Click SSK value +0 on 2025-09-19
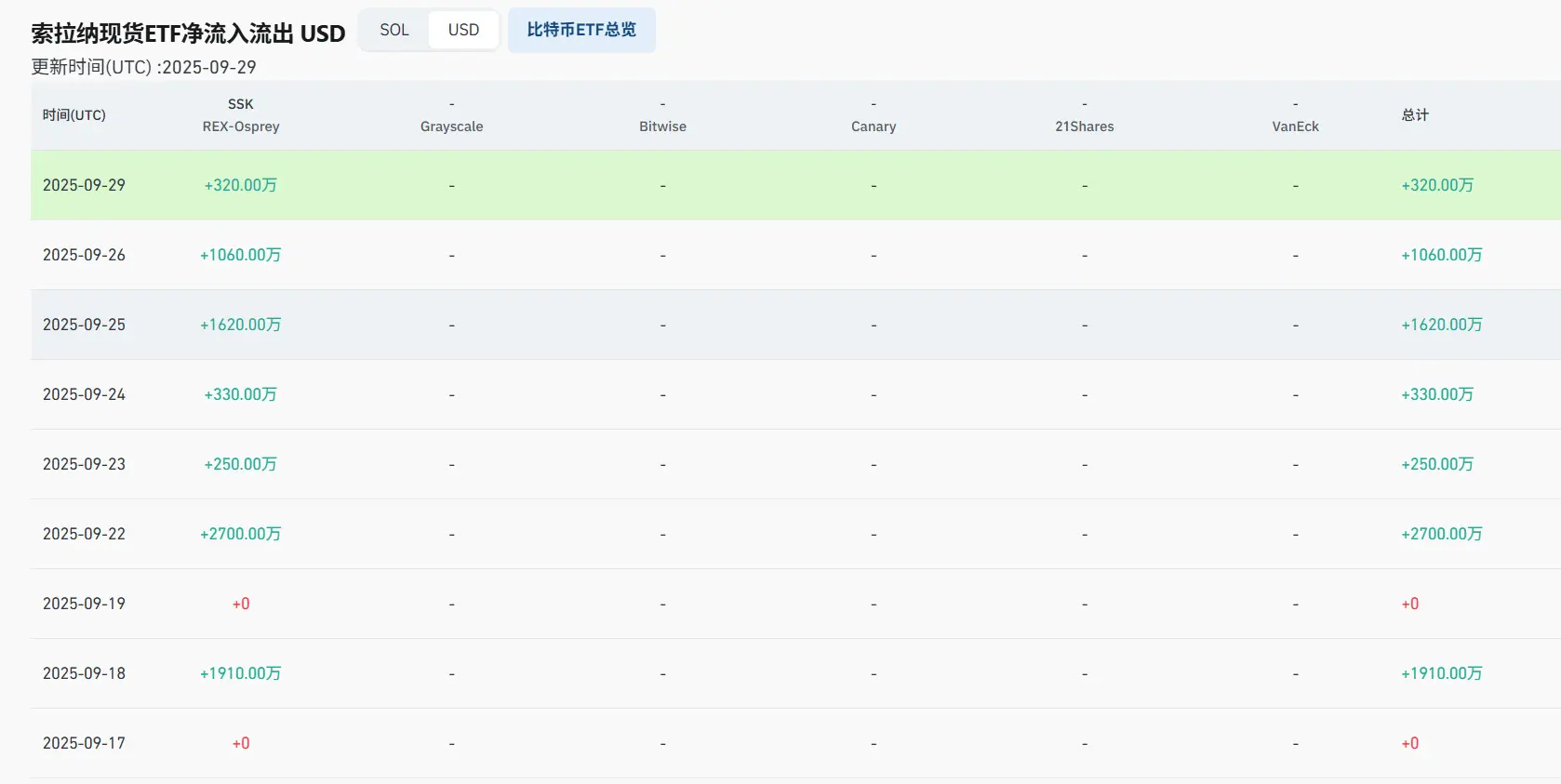This screenshot has width=1561, height=784. tap(241, 604)
